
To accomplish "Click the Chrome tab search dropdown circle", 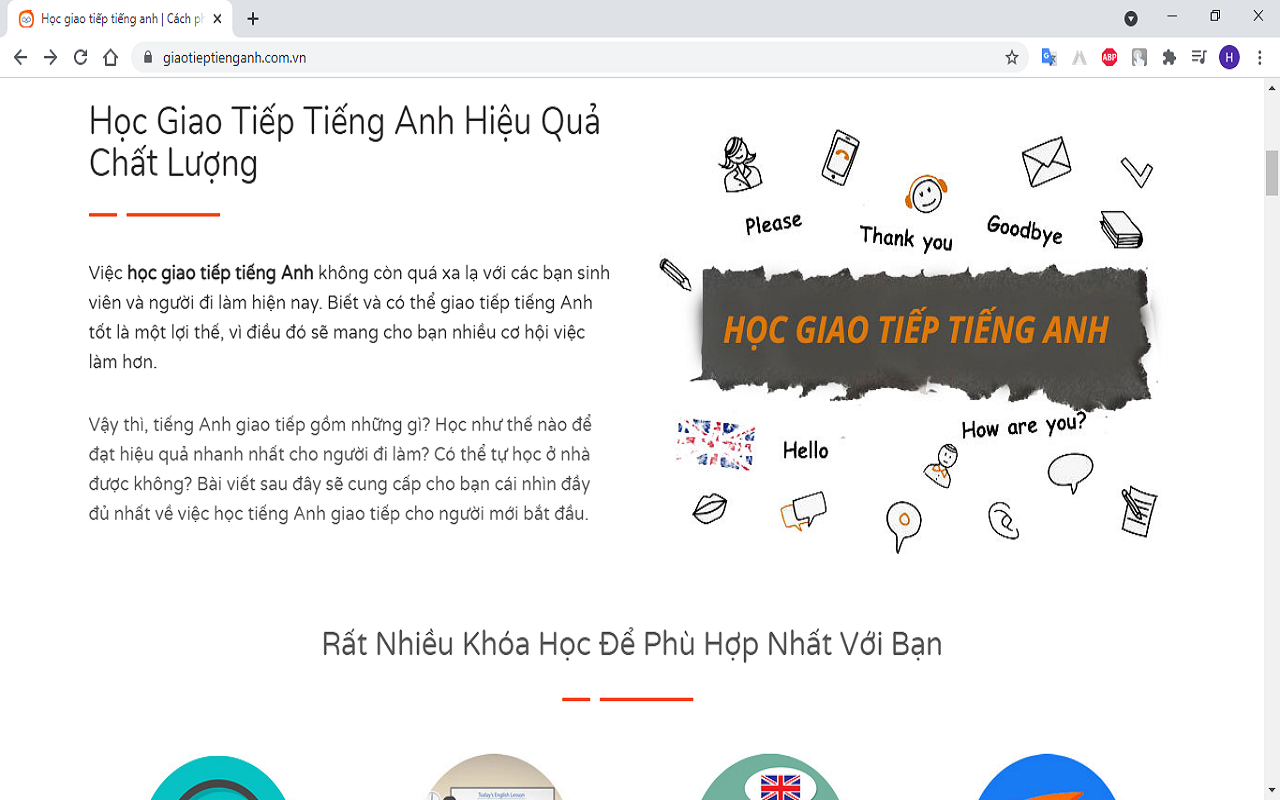I will point(1131,18).
